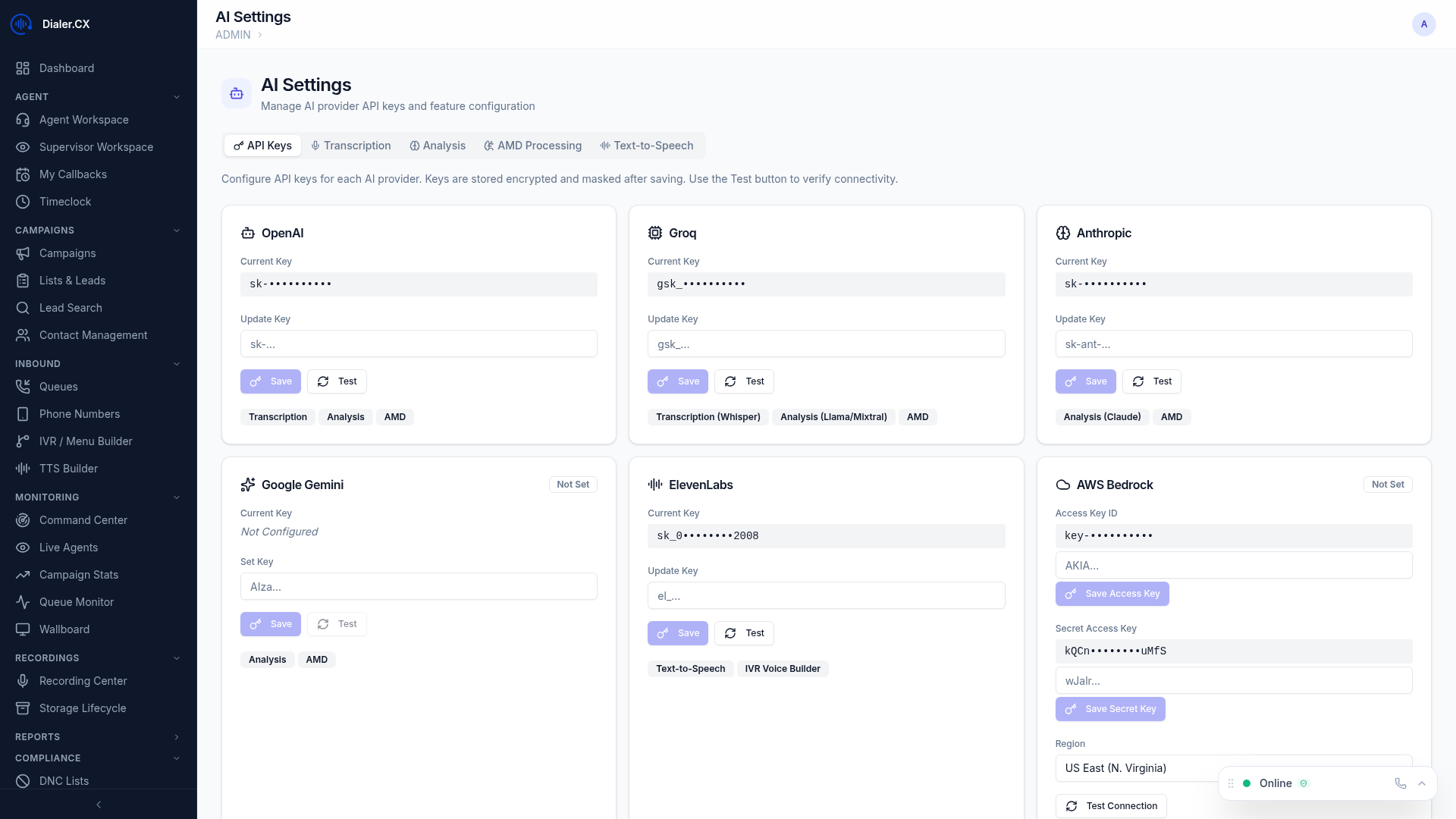Screen dimensions: 1456x819
Task: Switch to the Transcription tab
Action: 350,145
